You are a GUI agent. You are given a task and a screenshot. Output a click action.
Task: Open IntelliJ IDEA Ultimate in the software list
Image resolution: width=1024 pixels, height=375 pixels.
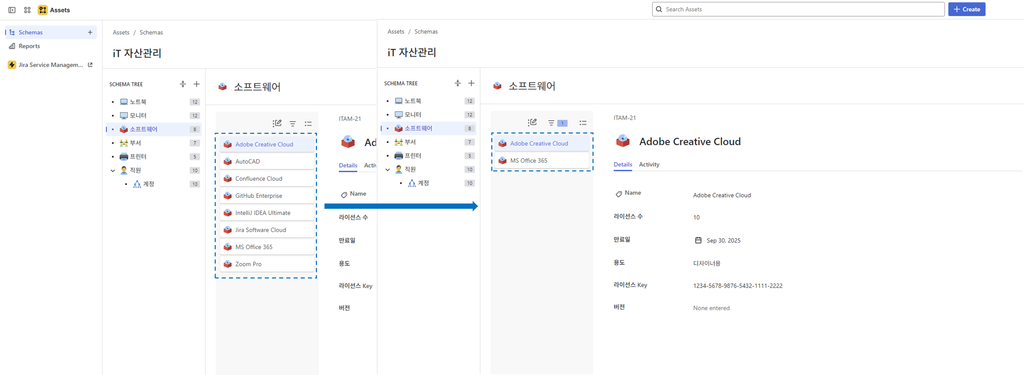[266, 213]
